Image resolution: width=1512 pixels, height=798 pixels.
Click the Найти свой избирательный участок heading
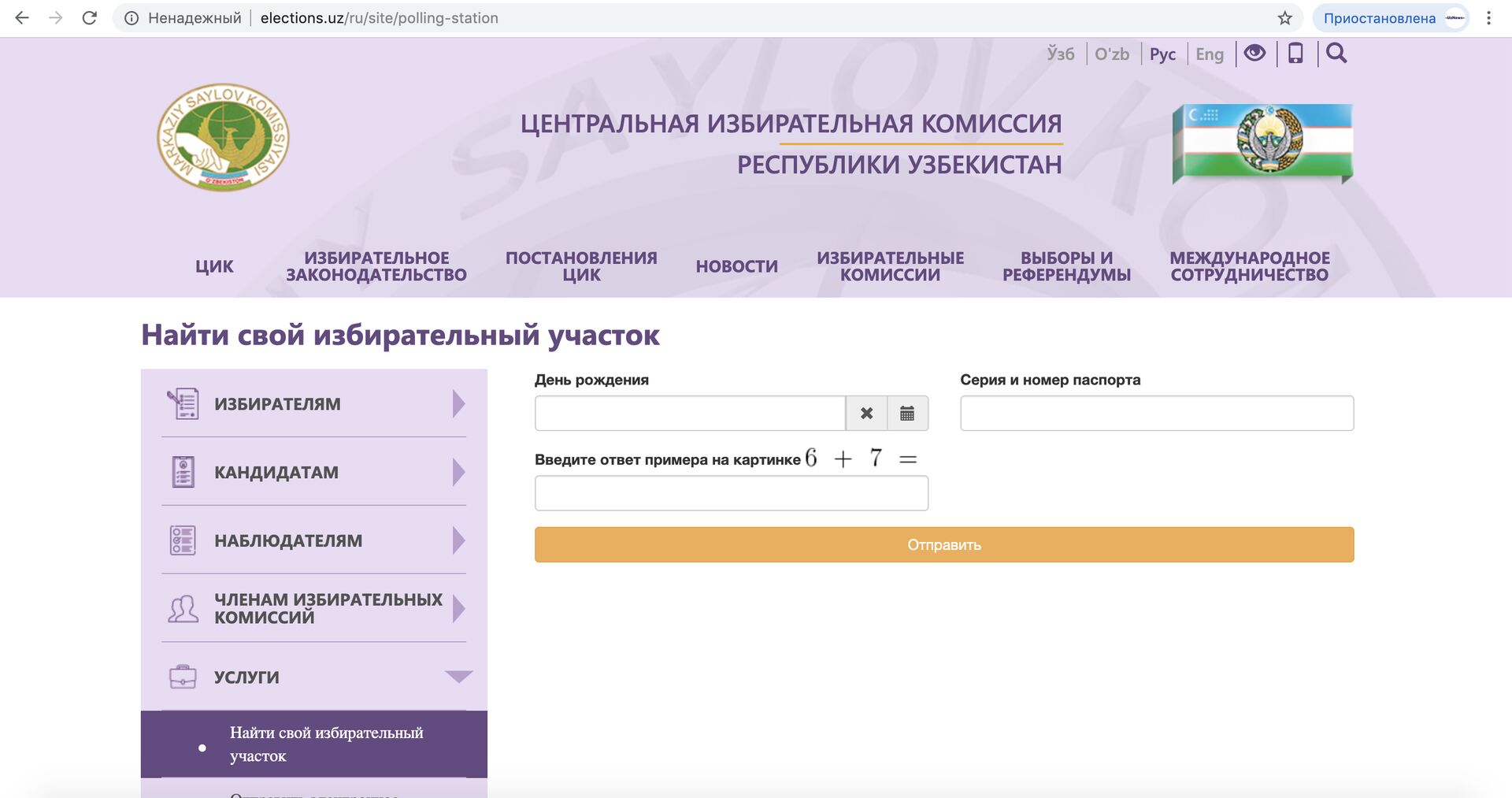tap(400, 335)
